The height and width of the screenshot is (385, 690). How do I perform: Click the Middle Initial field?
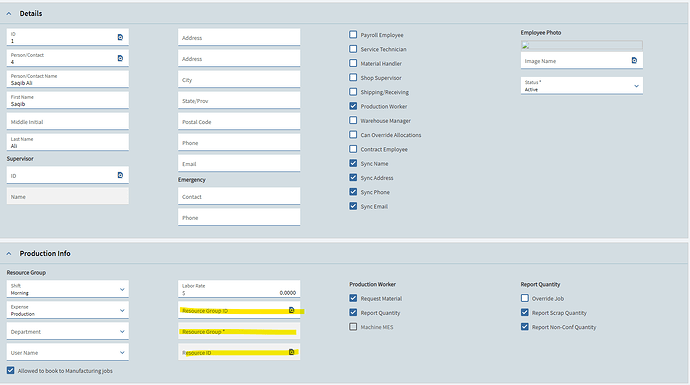tap(68, 121)
